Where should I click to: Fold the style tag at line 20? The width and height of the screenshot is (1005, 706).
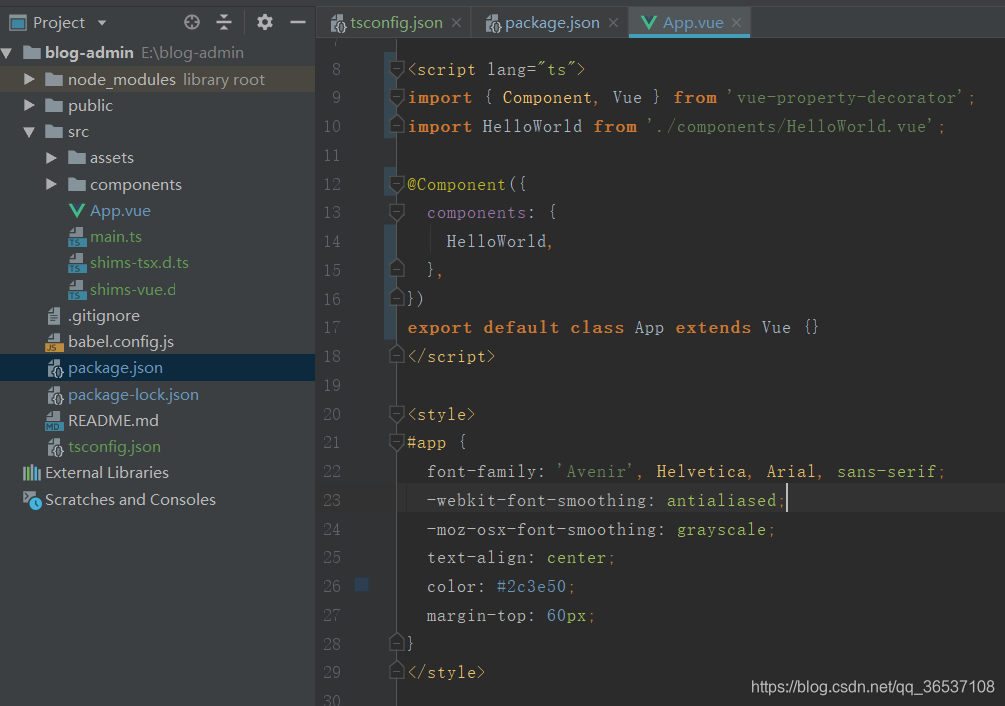(x=397, y=414)
